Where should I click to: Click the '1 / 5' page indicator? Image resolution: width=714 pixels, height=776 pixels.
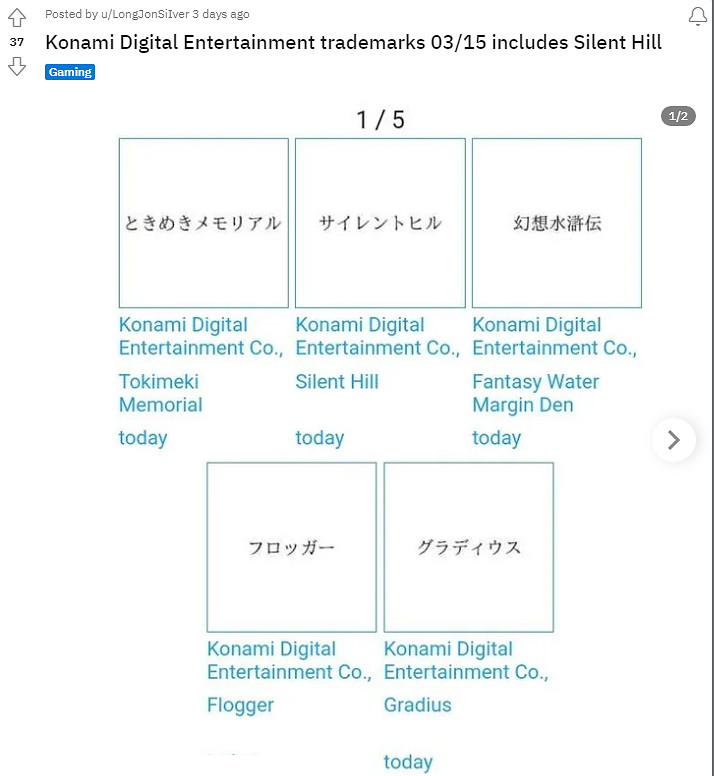coord(381,120)
